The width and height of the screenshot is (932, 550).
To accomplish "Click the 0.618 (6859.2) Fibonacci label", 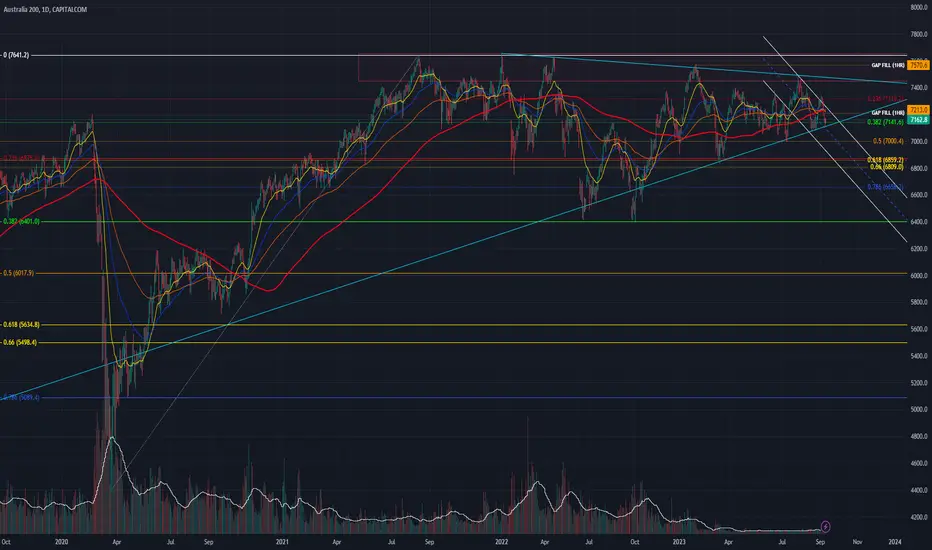I will 885,160.
